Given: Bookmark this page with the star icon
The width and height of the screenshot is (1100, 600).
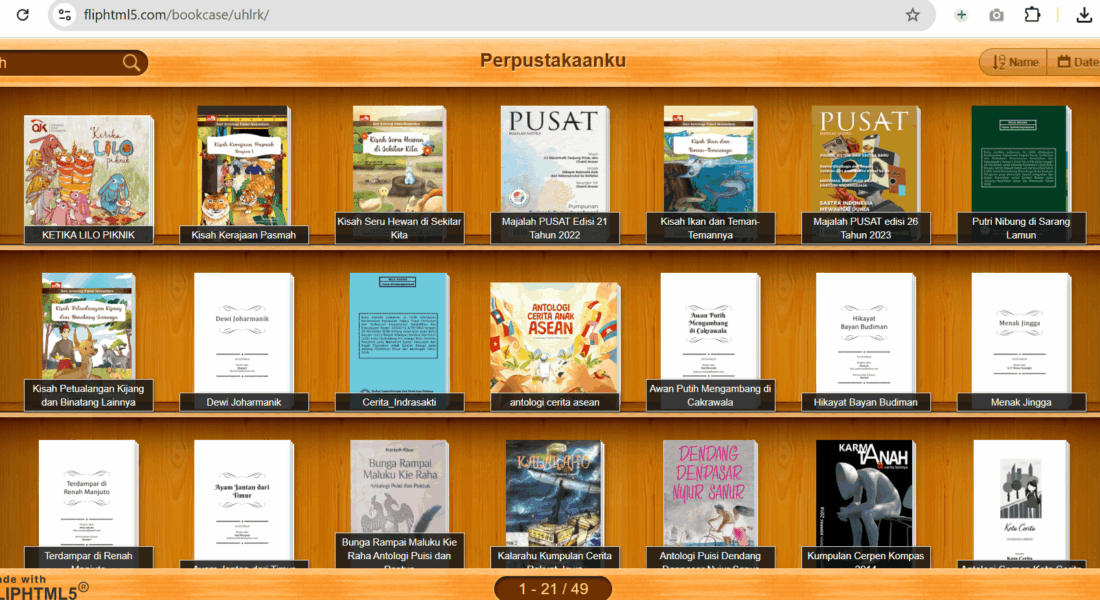Looking at the screenshot, I should tap(912, 15).
